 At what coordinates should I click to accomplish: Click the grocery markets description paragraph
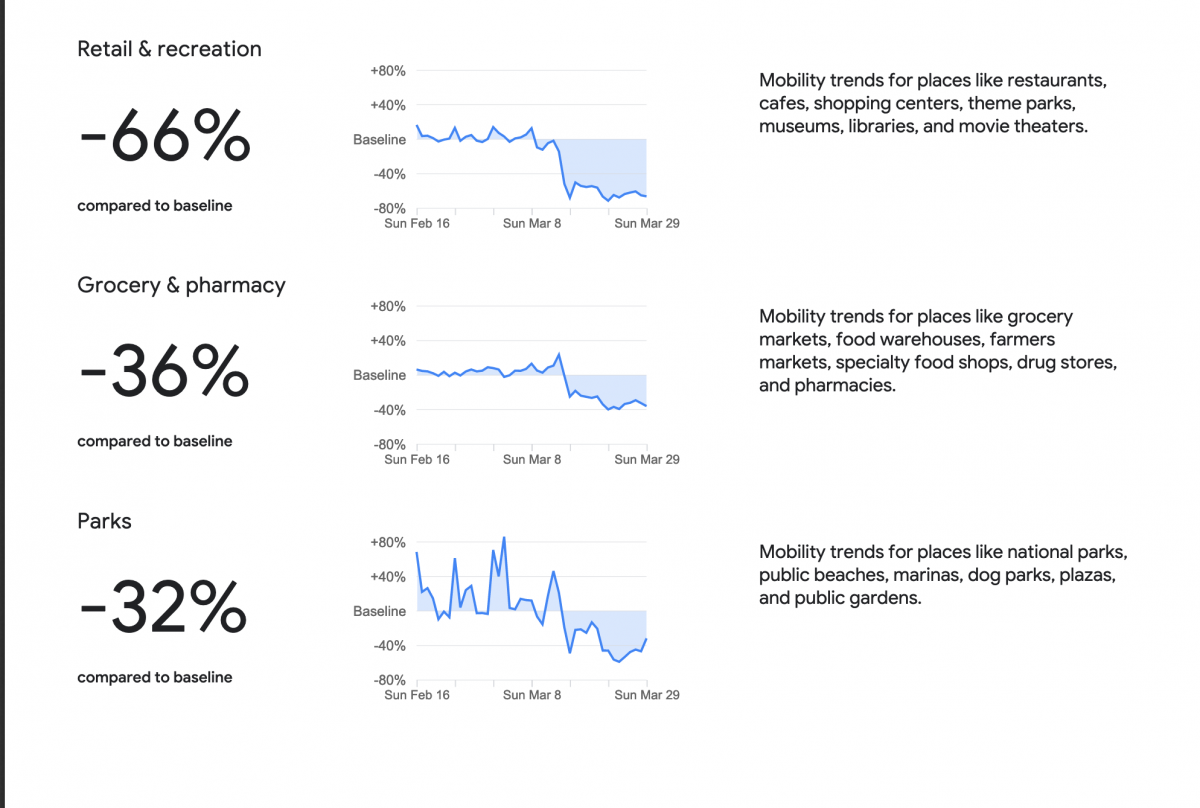click(937, 351)
